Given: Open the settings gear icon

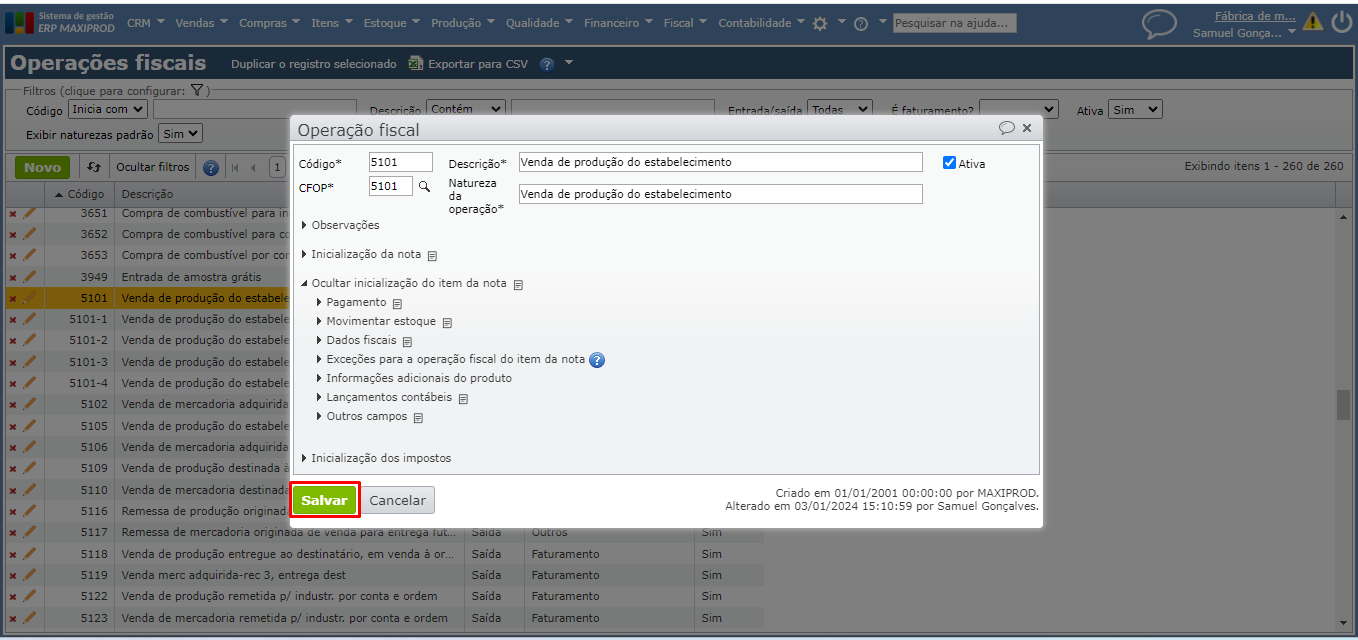Looking at the screenshot, I should tap(820, 23).
